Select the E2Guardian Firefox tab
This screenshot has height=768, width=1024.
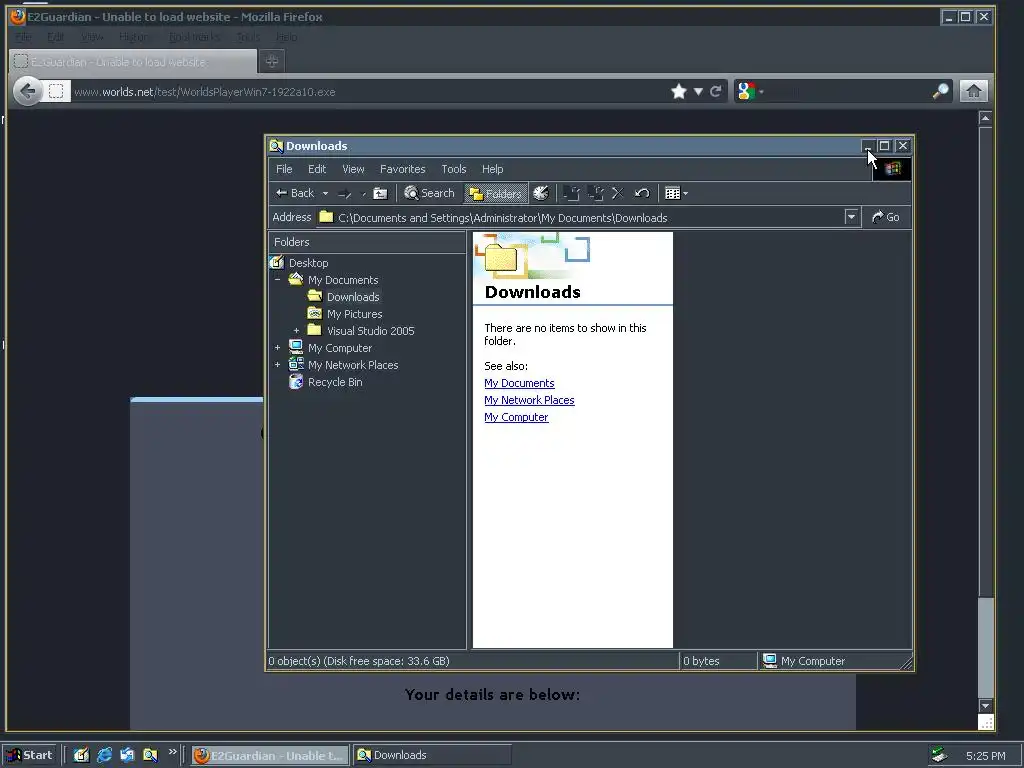[133, 61]
